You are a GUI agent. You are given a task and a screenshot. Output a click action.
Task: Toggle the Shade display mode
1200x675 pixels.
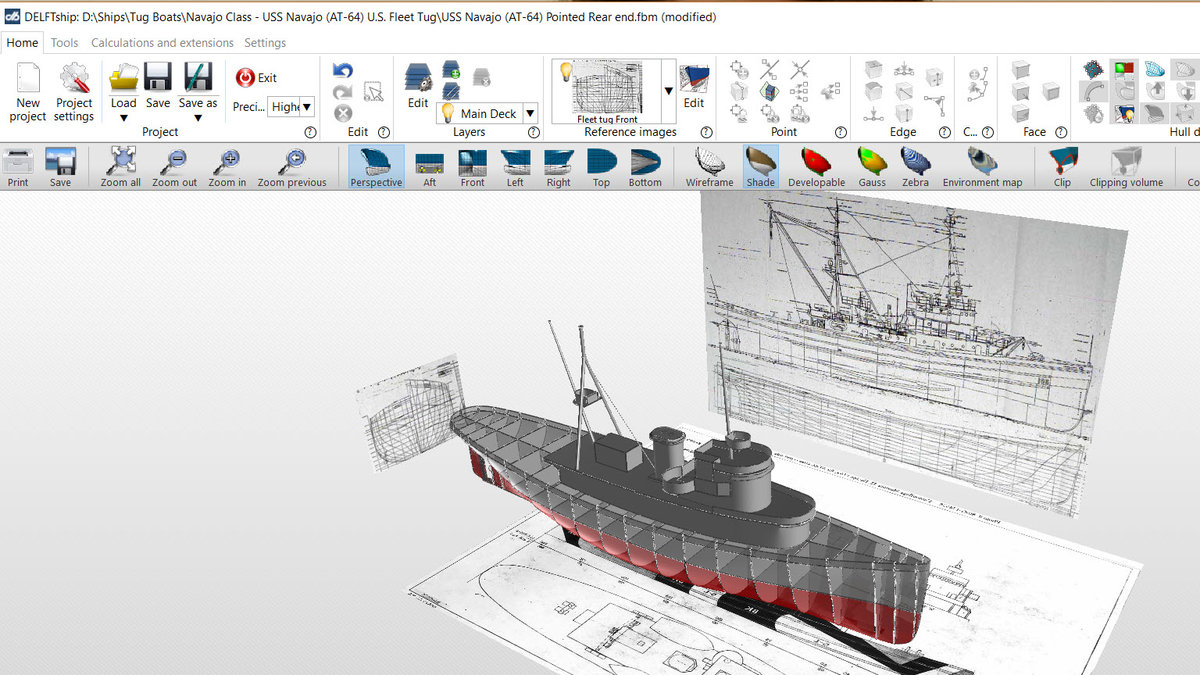click(760, 167)
